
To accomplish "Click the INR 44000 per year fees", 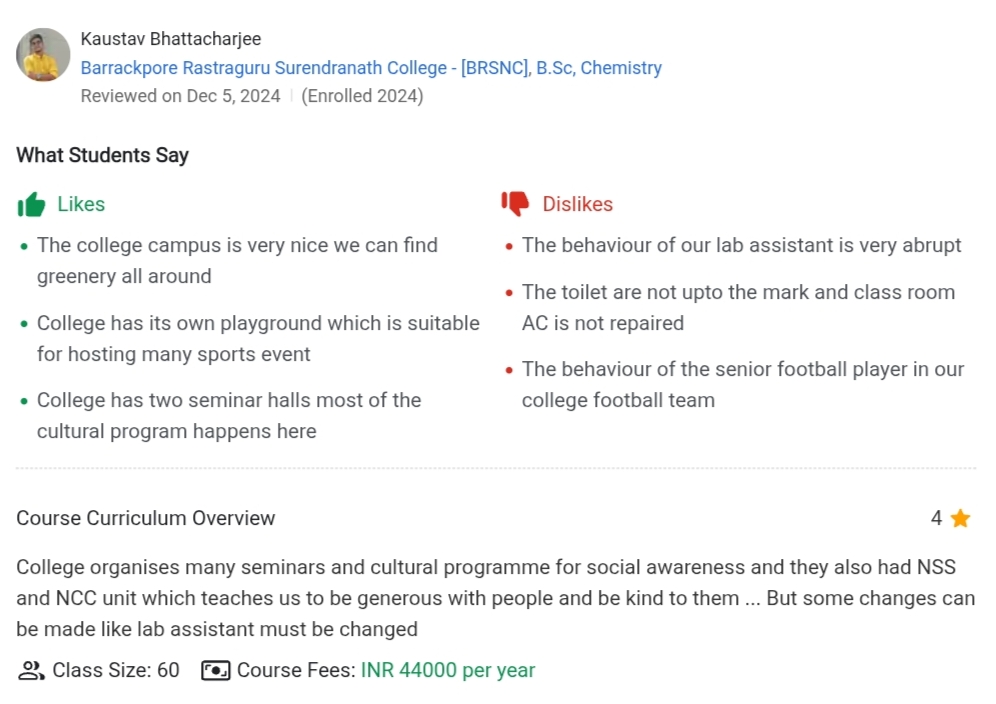I will [447, 670].
